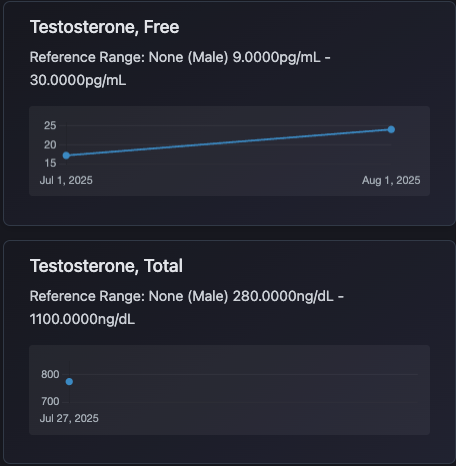Click the Total Testosterone reference range text
Image resolution: width=456 pixels, height=466 pixels.
(x=187, y=308)
